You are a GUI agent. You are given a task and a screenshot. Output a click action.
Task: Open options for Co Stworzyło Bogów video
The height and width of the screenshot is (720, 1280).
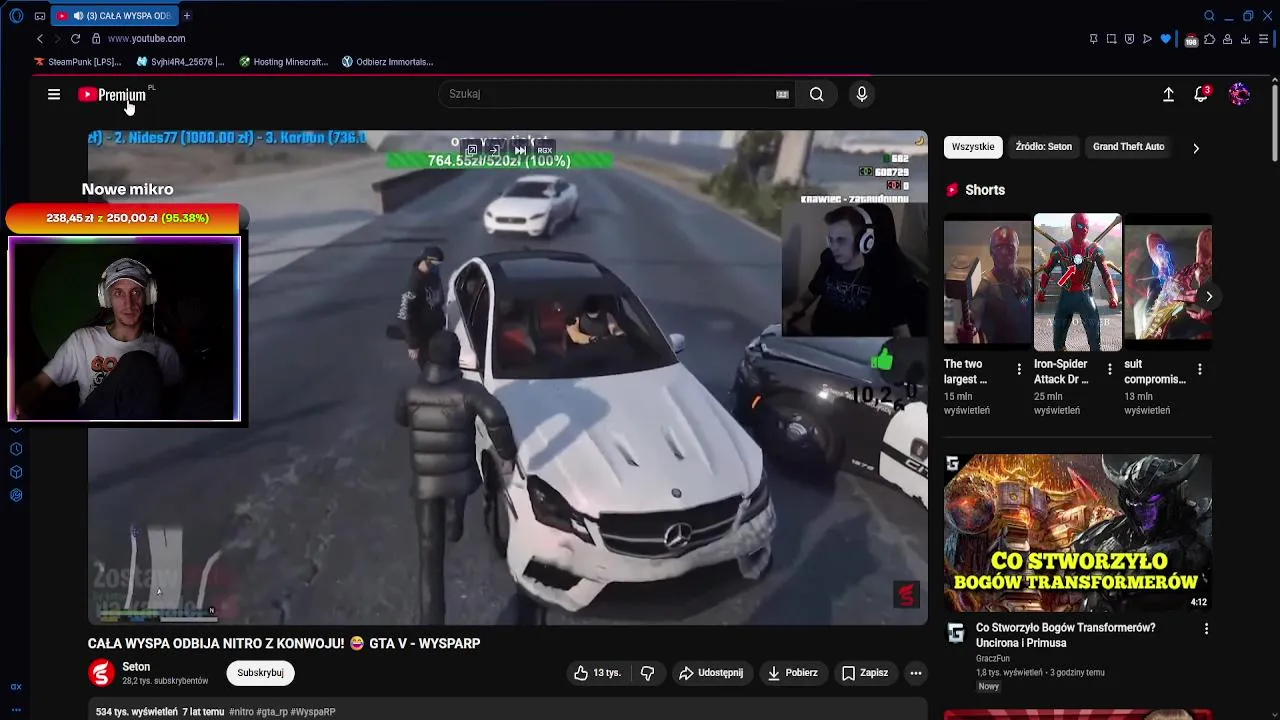1206,629
